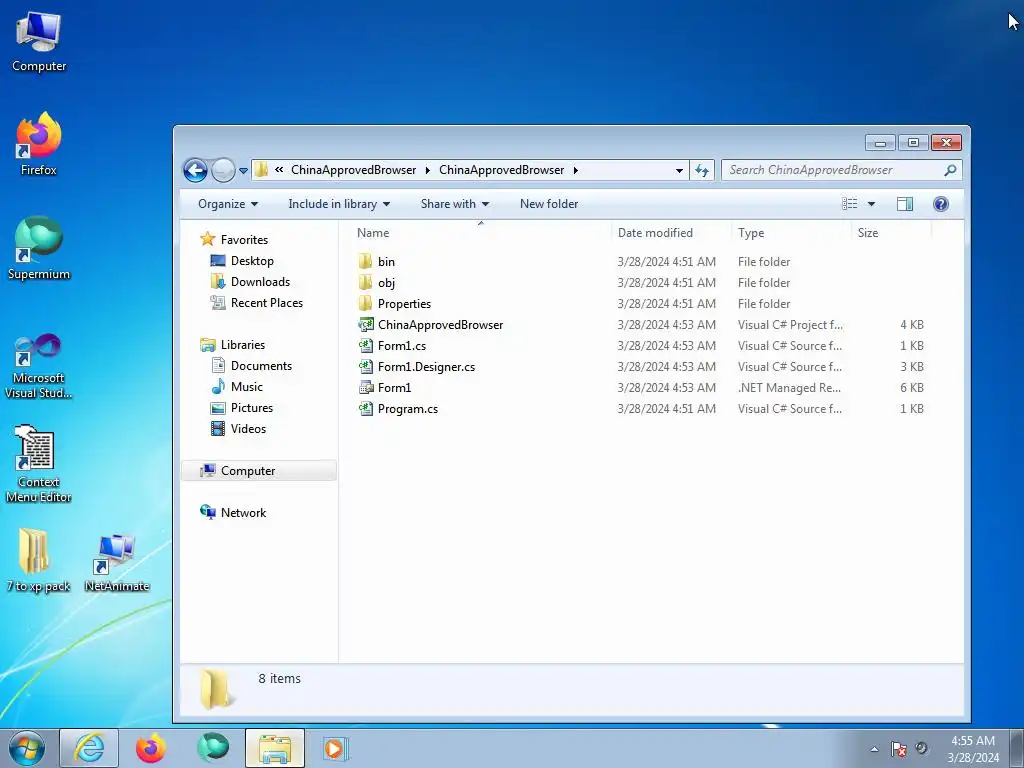Select Computer in navigation pane
The width and height of the screenshot is (1024, 768).
(259, 471)
